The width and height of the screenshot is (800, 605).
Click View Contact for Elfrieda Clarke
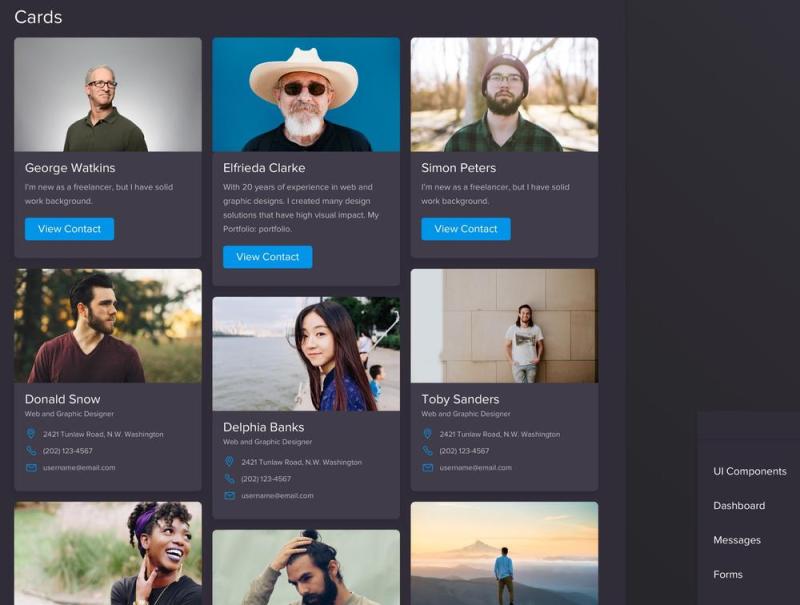tap(266, 257)
